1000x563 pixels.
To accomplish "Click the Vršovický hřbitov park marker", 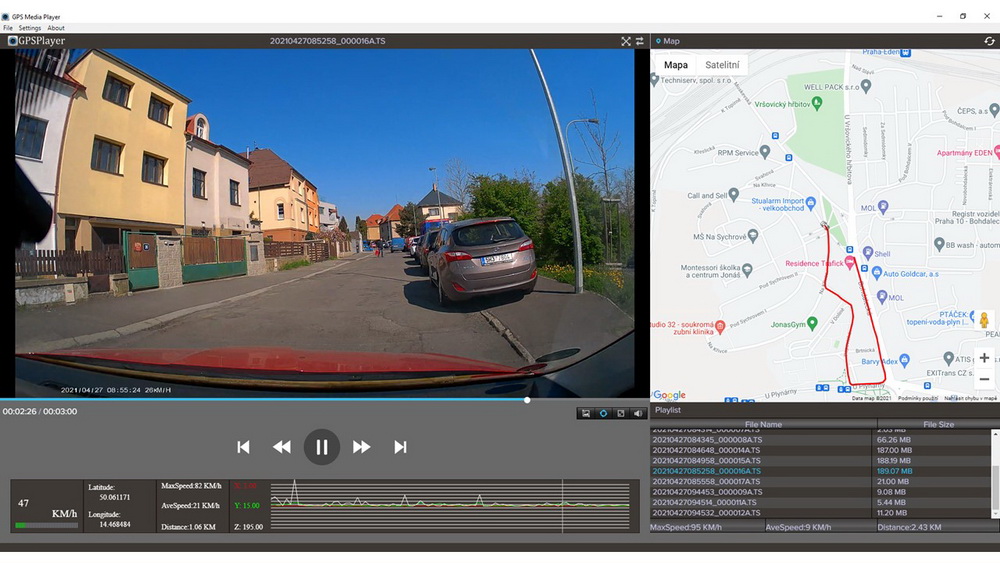I will 817,103.
